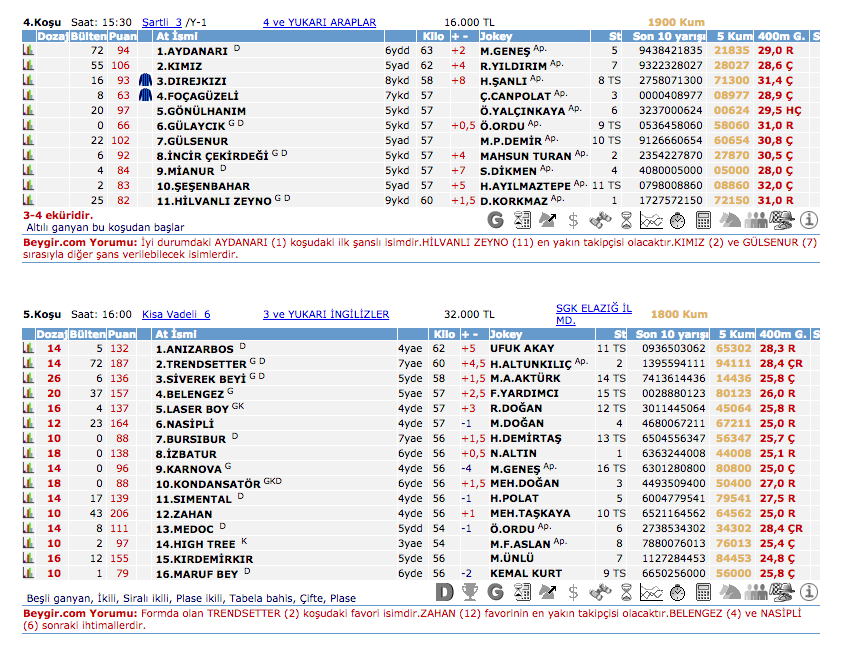Click the trophy icon under race 5

click(x=469, y=592)
